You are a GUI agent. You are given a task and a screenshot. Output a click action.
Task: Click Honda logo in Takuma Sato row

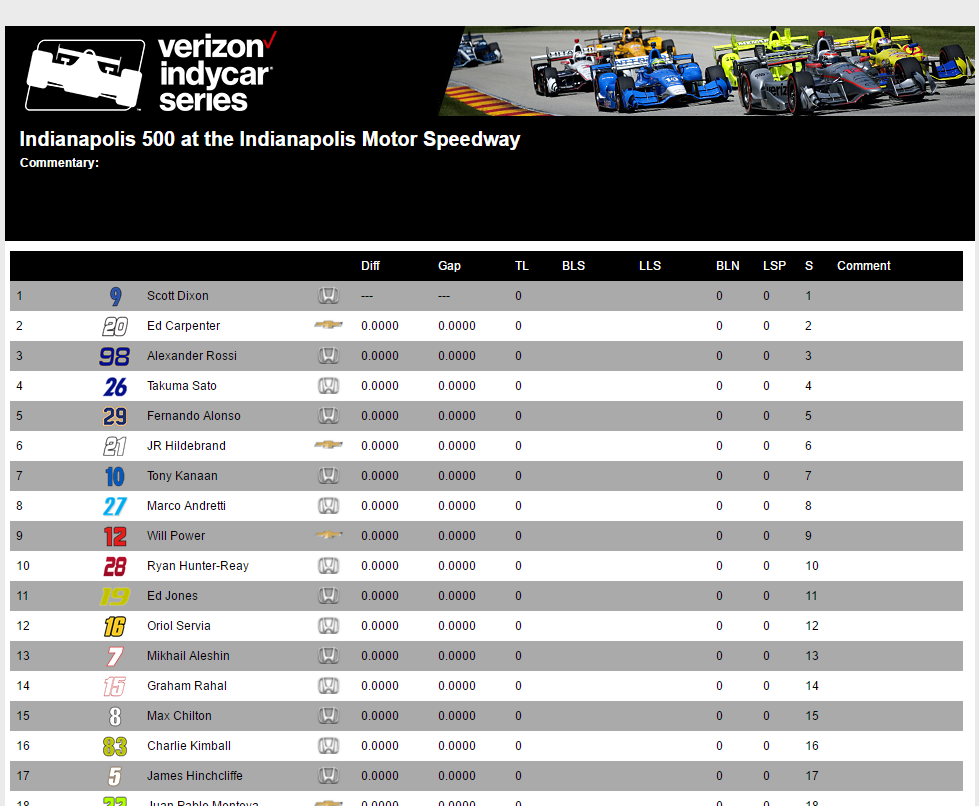(x=328, y=385)
